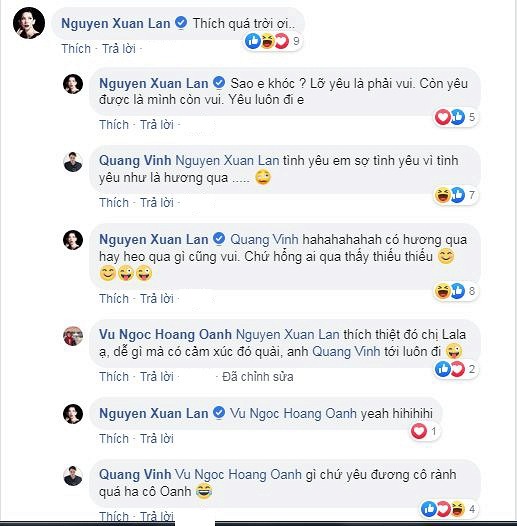The width and height of the screenshot is (517, 526).
Task: Show reactions with count 8 on "hahahahahah" reply
Action: (456, 291)
